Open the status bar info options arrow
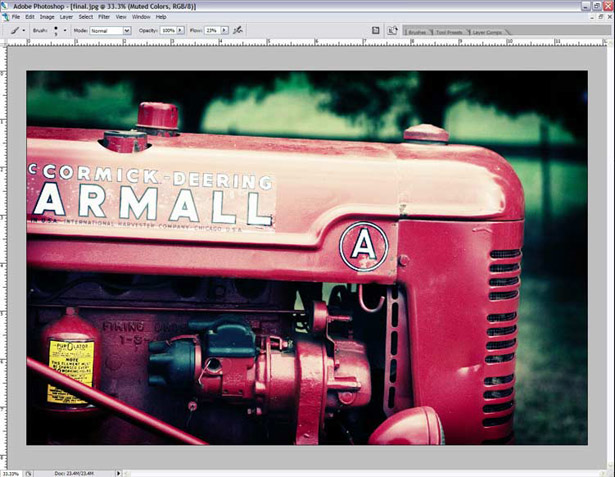The height and width of the screenshot is (477, 615). [118, 473]
